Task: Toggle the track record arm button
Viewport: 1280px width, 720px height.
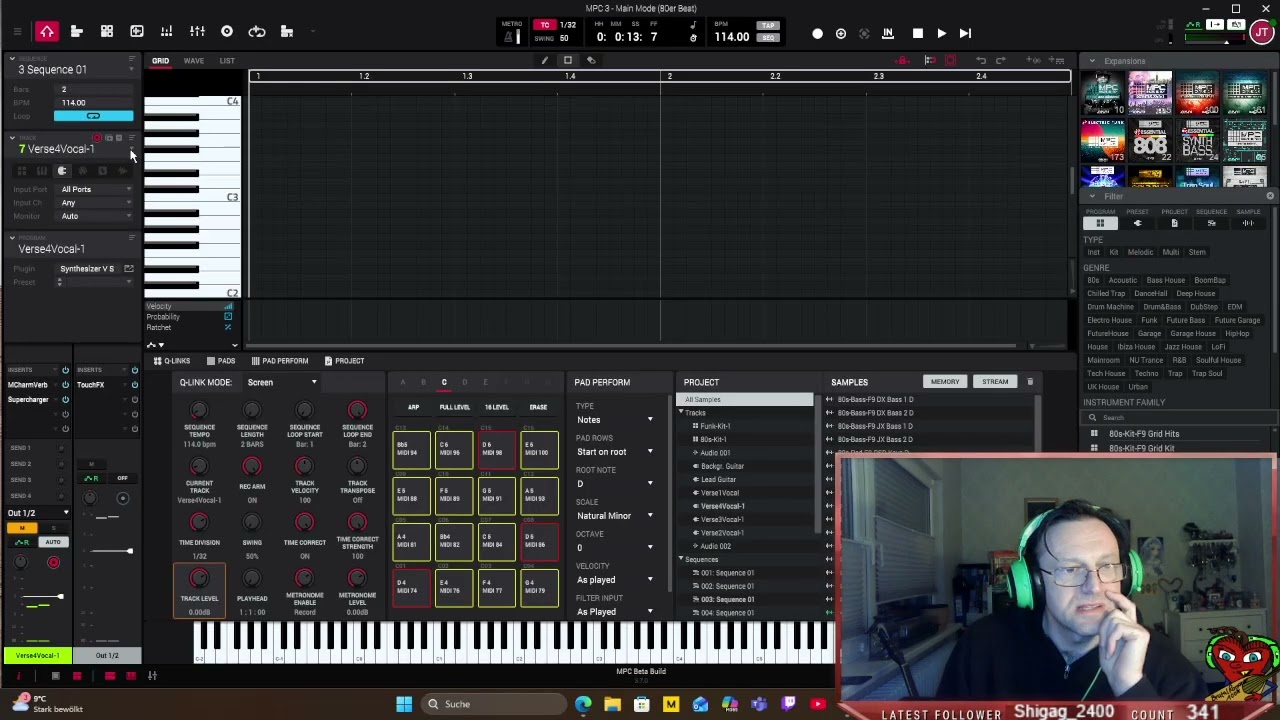Action: pos(97,138)
